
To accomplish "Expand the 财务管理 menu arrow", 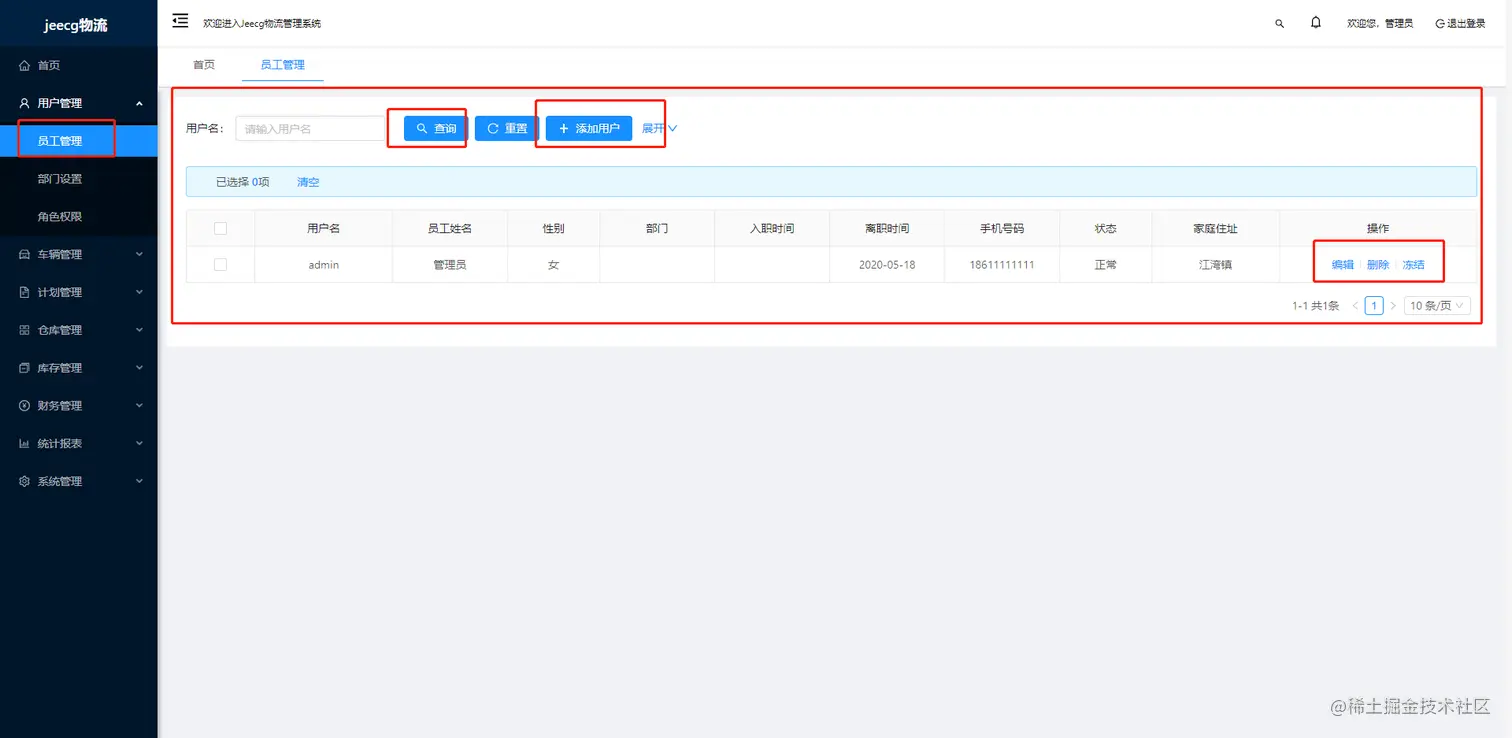I will click(139, 406).
